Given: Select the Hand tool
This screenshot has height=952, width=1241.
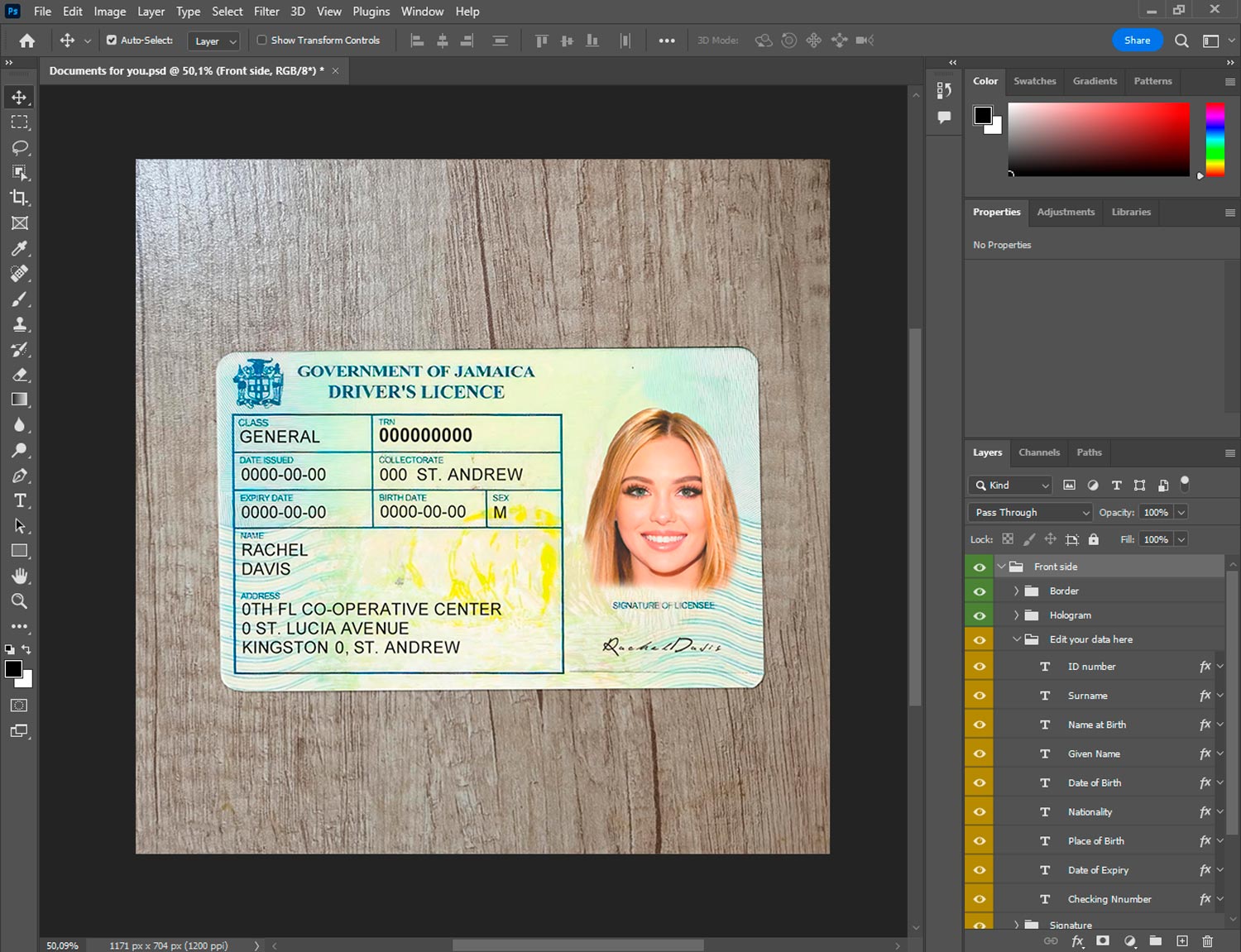Looking at the screenshot, I should click(x=19, y=576).
